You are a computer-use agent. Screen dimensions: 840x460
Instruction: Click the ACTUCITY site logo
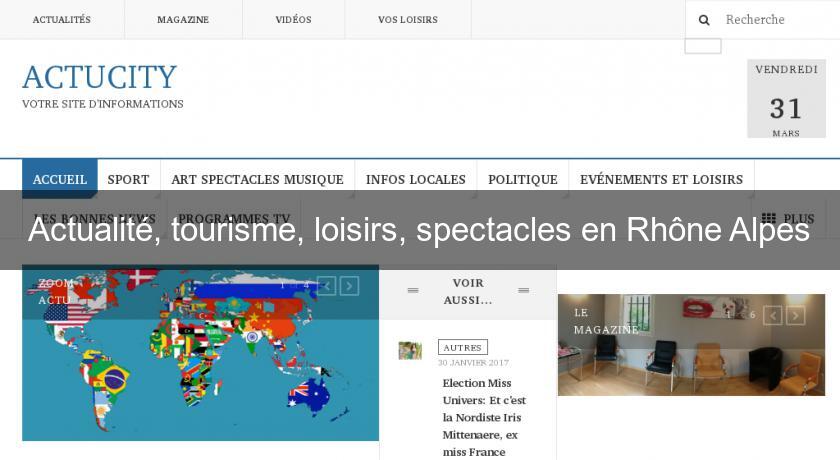pyautogui.click(x=100, y=77)
